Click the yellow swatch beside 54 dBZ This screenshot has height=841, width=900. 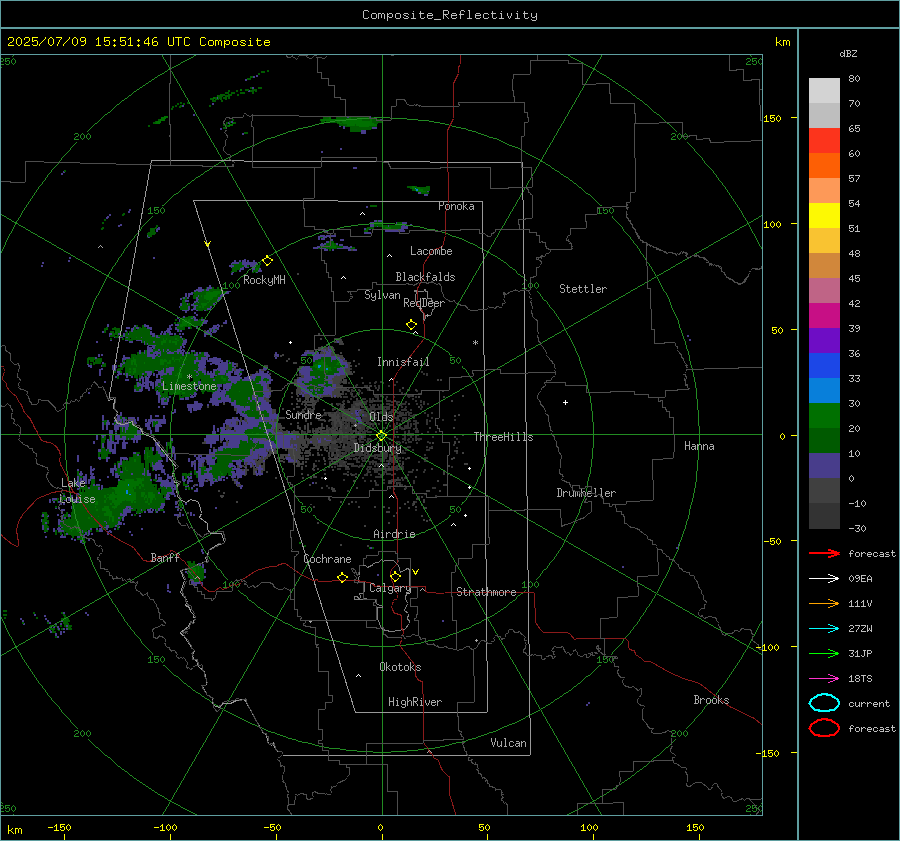(824, 215)
